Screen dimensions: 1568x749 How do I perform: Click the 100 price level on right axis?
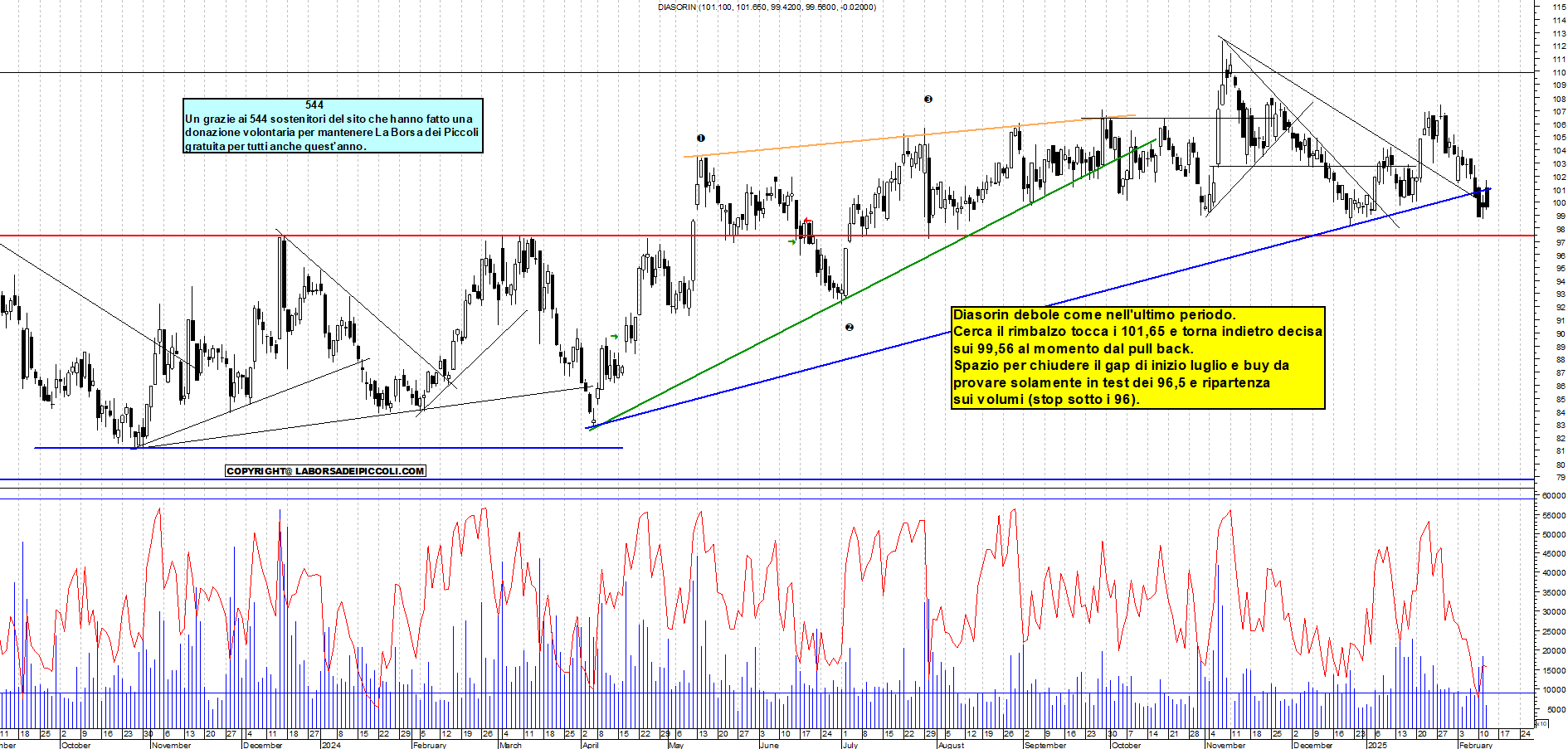point(1559,202)
